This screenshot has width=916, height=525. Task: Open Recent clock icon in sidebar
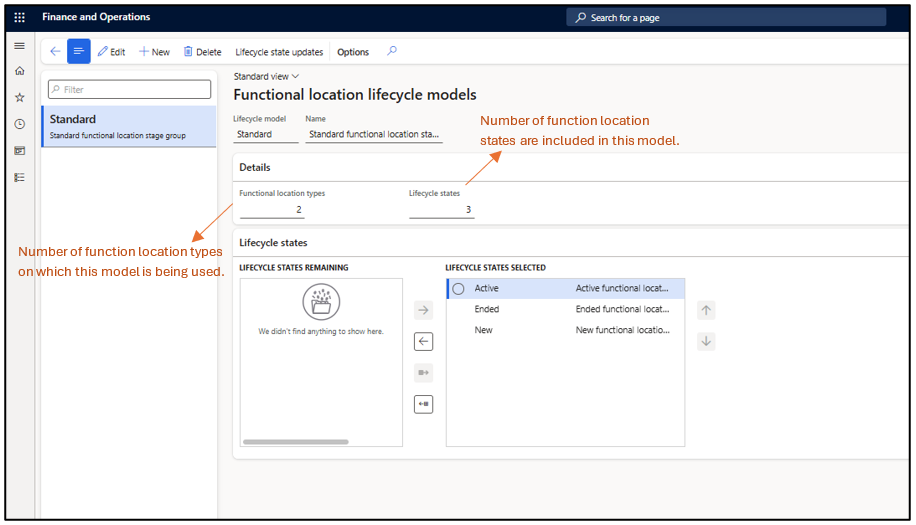[x=19, y=124]
